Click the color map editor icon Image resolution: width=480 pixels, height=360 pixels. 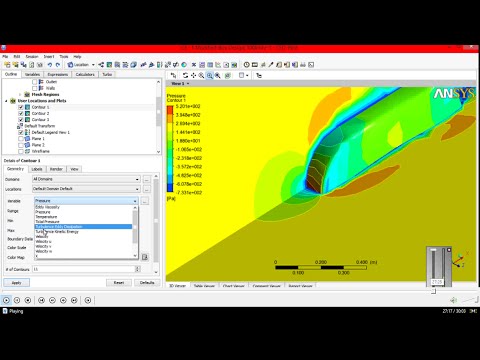pos(145,257)
